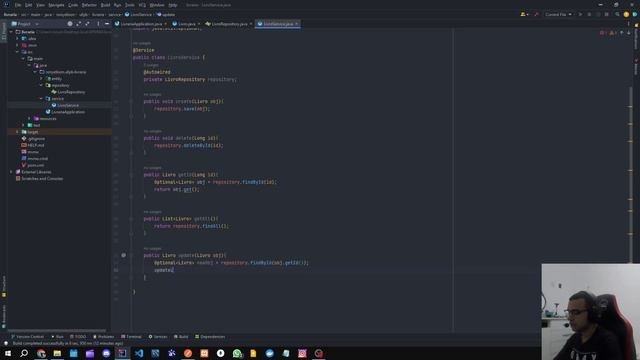Open the File menu
The image size is (640, 360).
18,5
